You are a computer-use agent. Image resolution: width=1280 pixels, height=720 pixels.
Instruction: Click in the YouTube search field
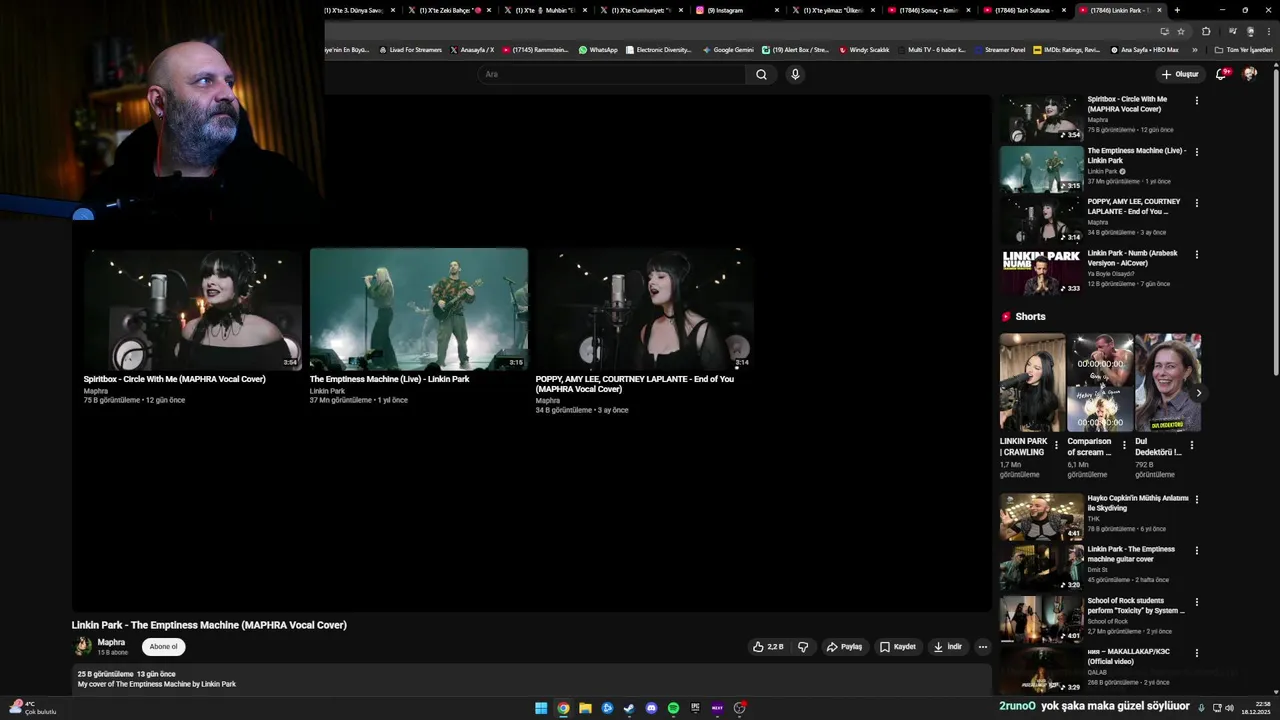[611, 74]
